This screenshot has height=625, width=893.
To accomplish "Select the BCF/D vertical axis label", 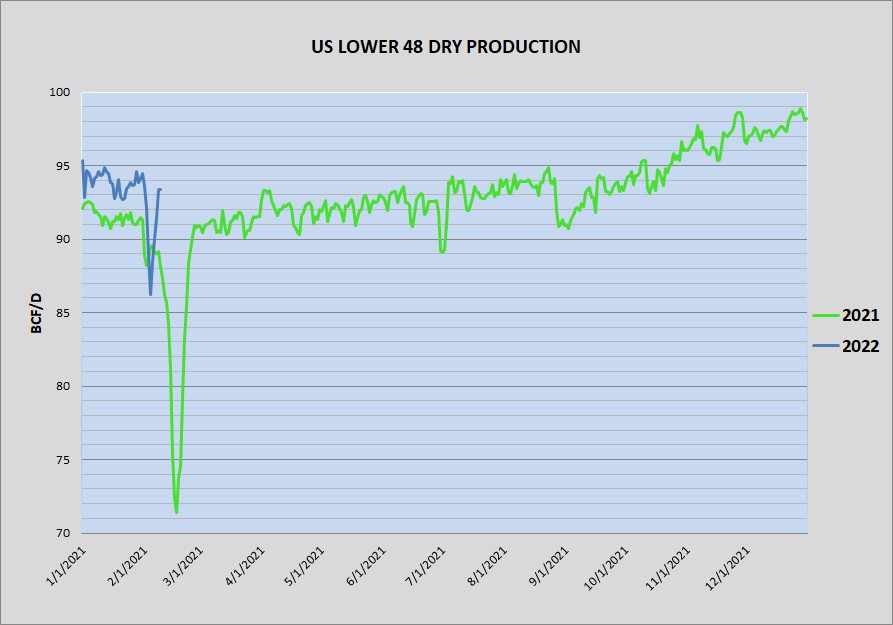I will pyautogui.click(x=36, y=312).
